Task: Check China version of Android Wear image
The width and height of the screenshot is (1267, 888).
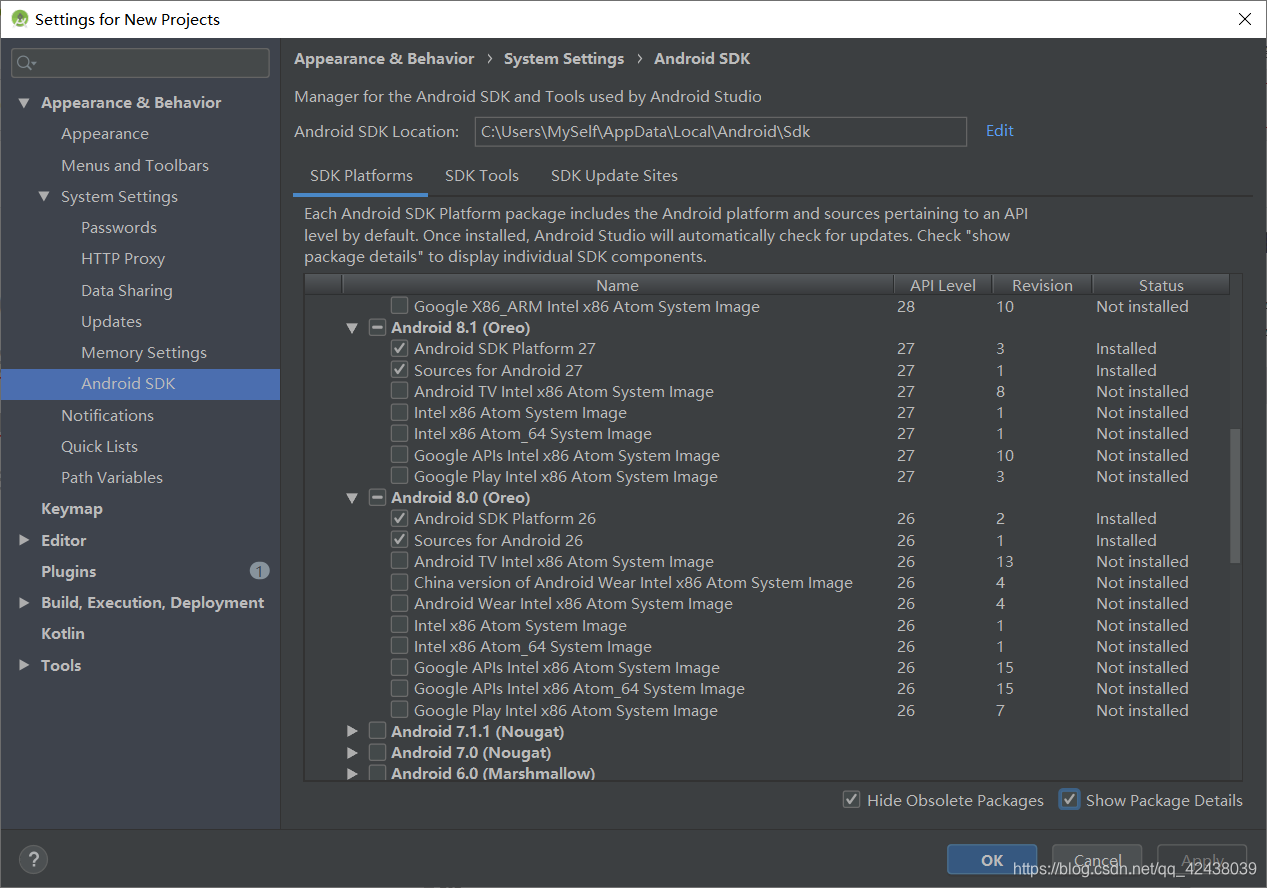Action: pyautogui.click(x=399, y=582)
